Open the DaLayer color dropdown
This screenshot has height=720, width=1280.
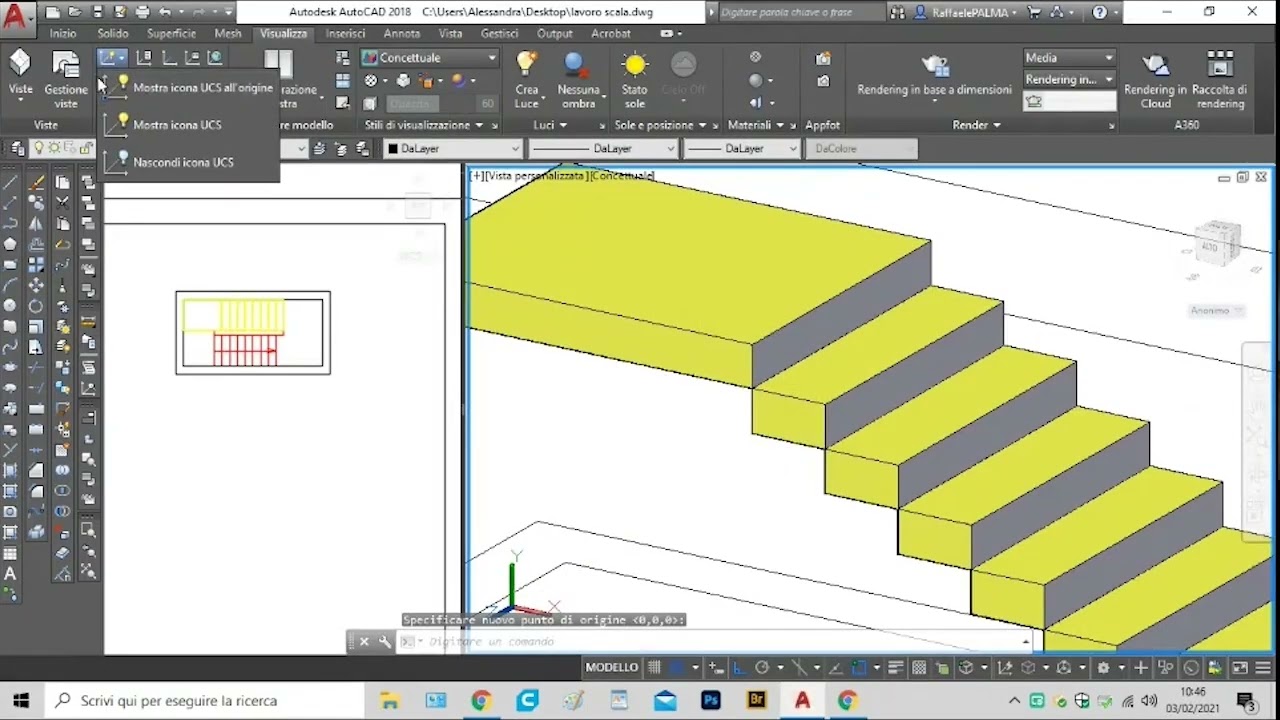455,148
